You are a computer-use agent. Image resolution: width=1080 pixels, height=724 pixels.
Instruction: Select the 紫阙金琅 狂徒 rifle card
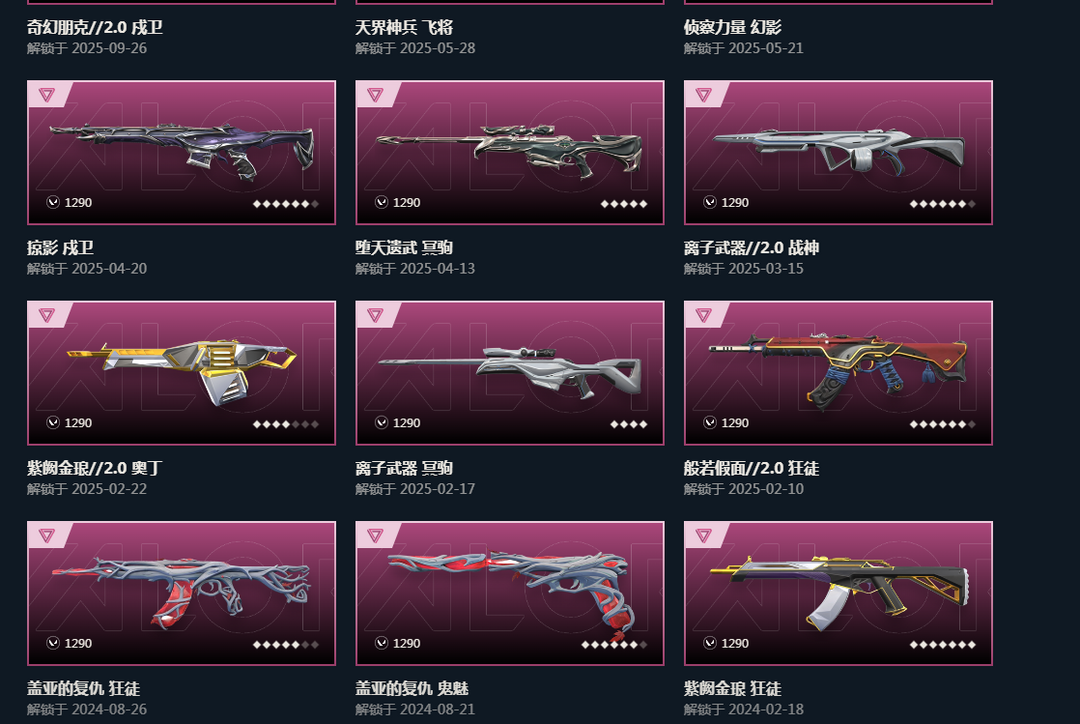(838, 594)
